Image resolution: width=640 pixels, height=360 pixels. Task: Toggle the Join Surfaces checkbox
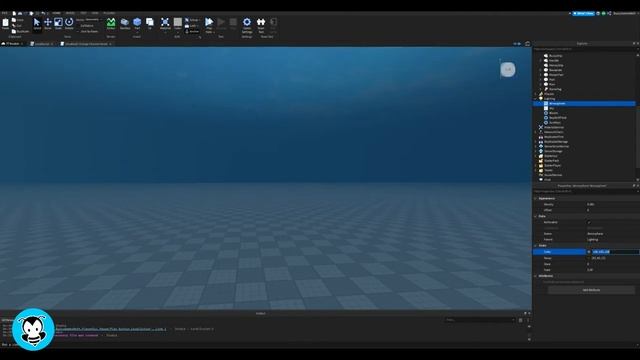tap(78, 31)
